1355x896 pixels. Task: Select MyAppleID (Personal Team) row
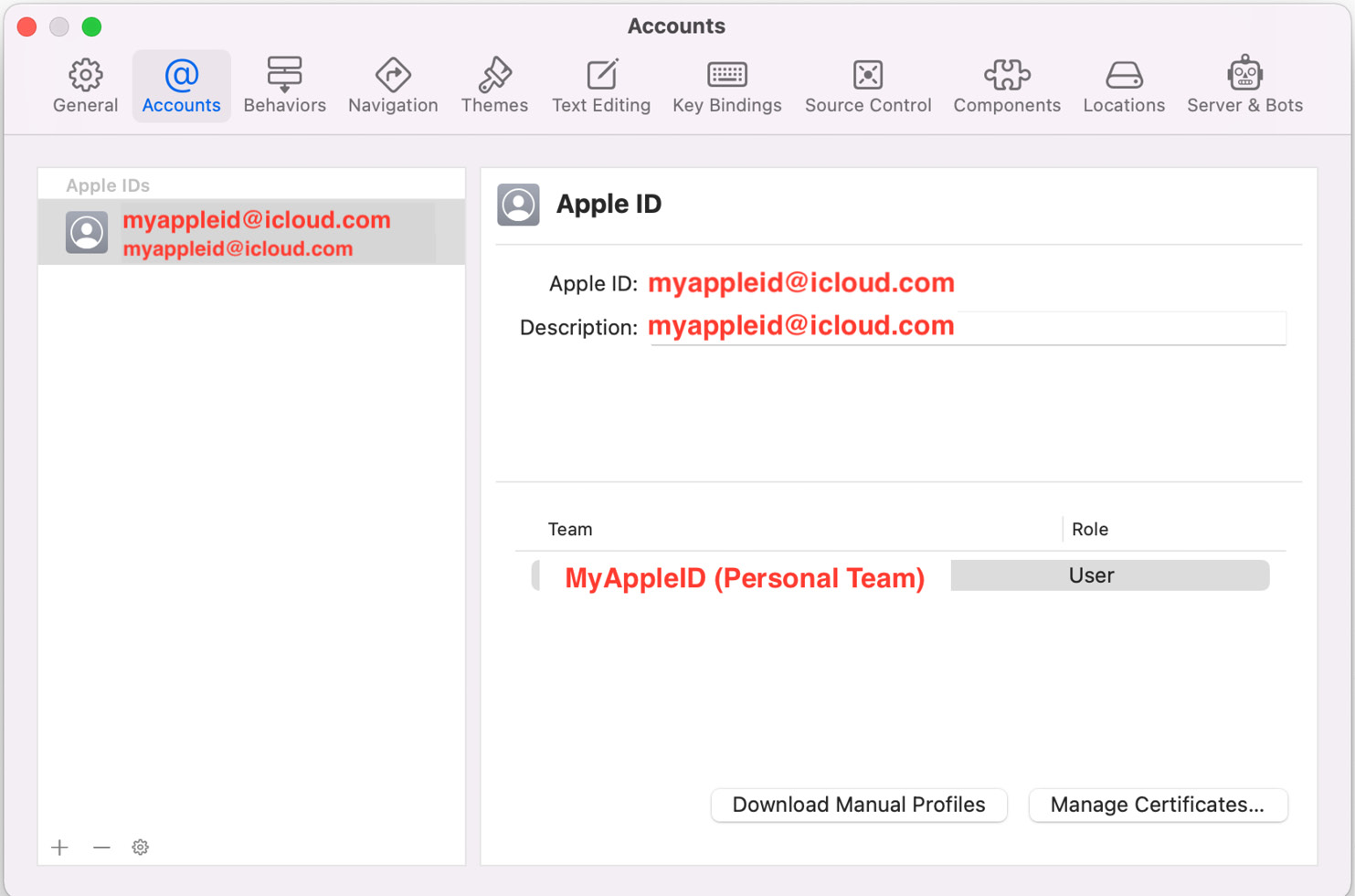tap(900, 576)
